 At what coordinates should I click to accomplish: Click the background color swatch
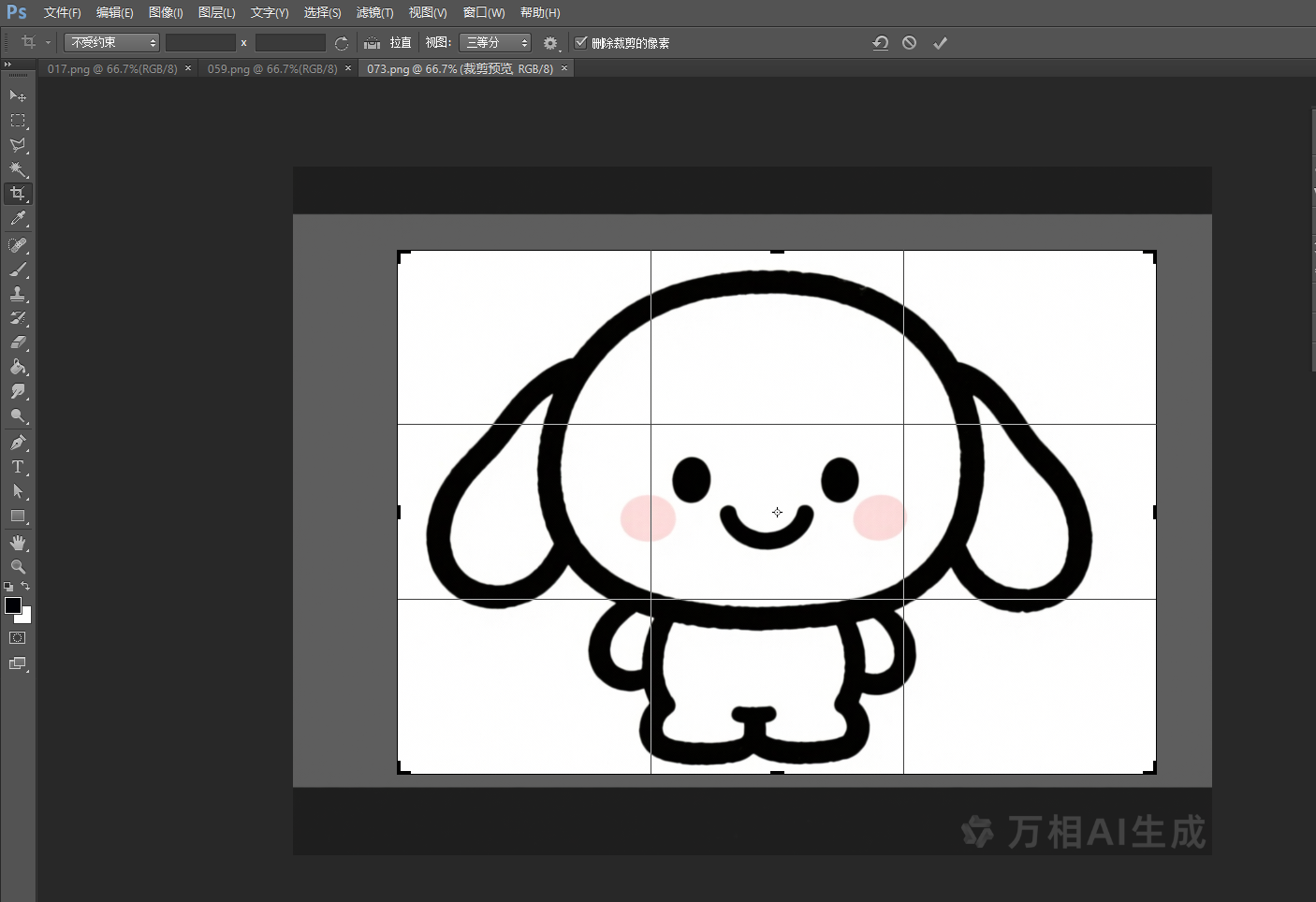26,617
